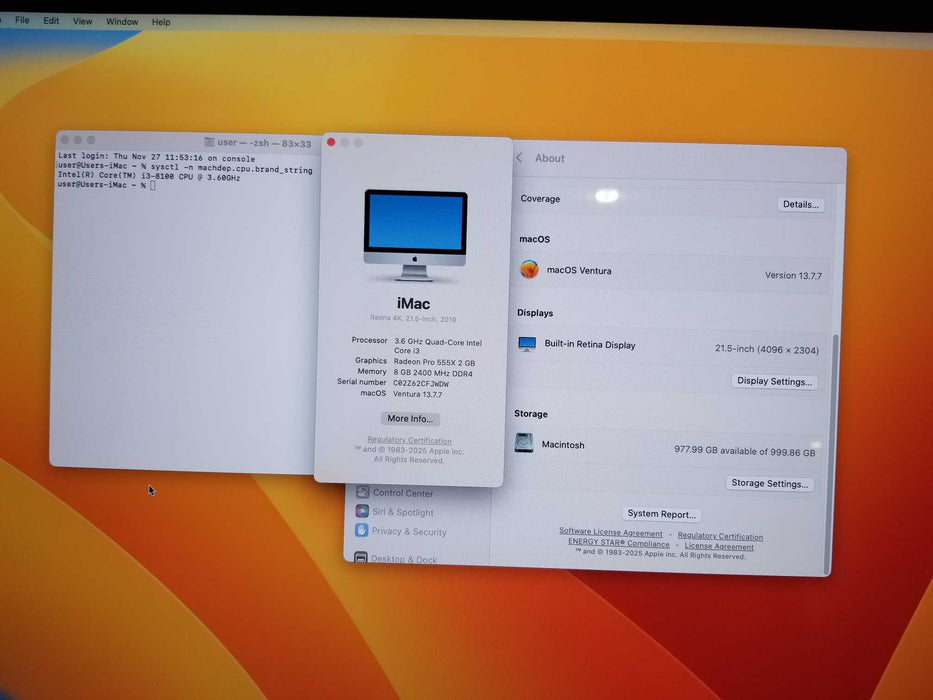Click the serial number C02Z62CFJWDW

pos(421,383)
